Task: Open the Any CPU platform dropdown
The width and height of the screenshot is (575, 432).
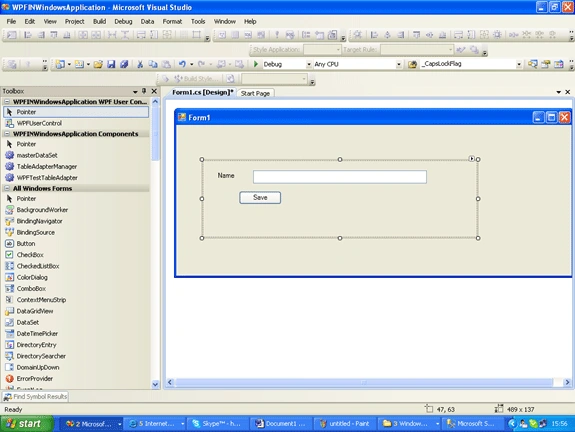Action: 399,65
